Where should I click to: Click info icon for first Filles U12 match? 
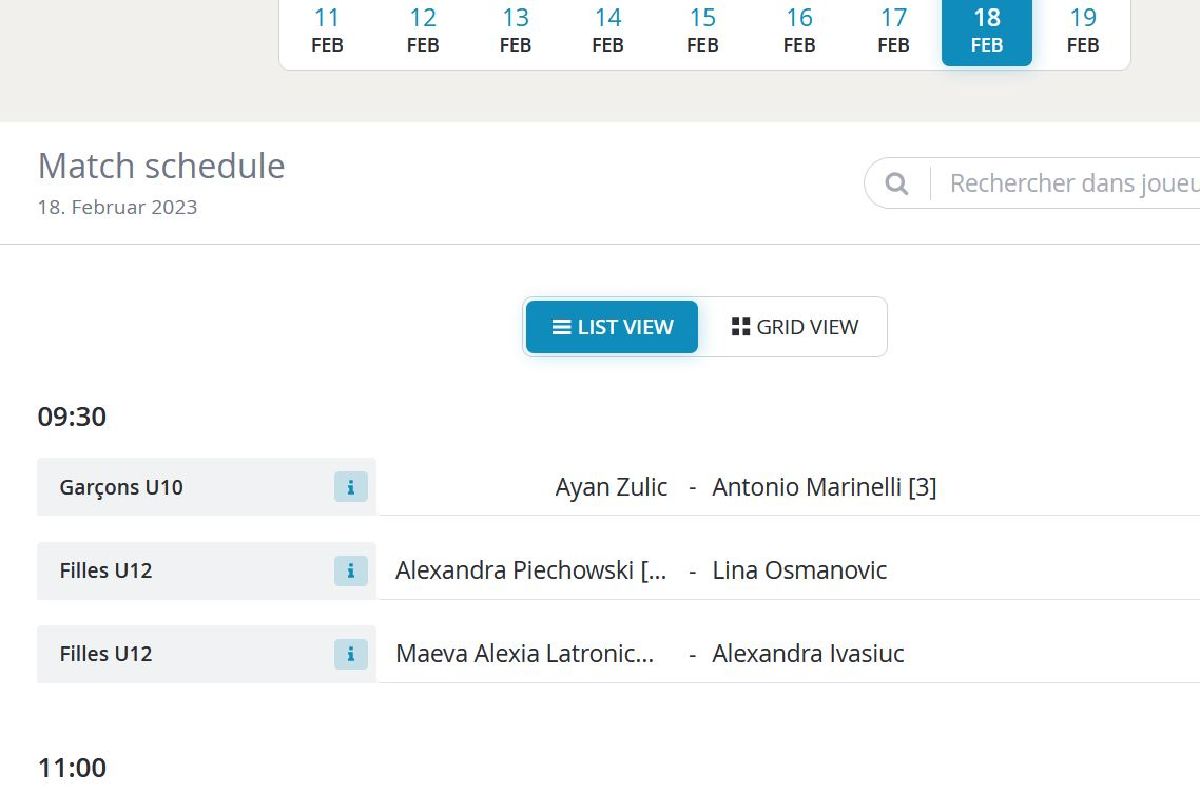point(350,571)
